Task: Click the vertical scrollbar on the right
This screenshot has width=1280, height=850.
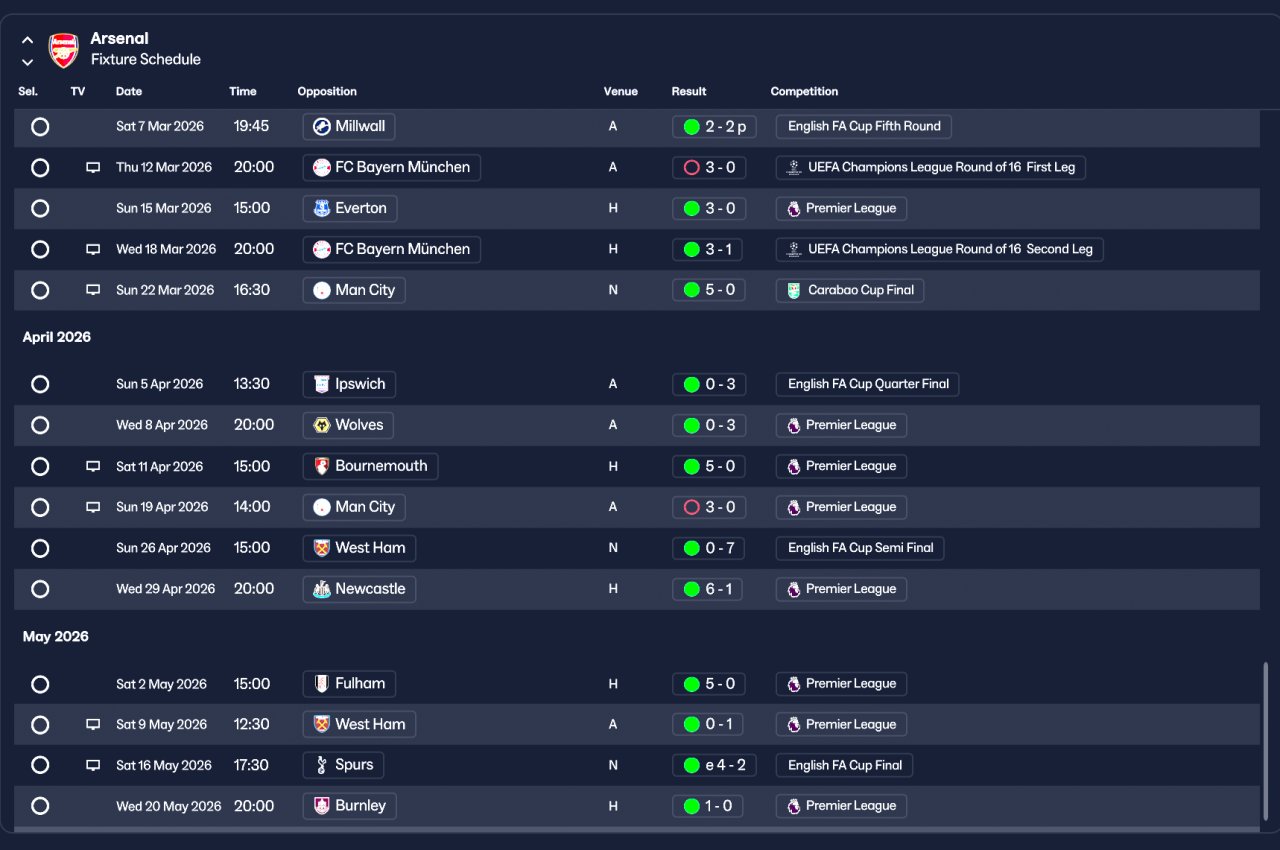Action: [x=1265, y=740]
